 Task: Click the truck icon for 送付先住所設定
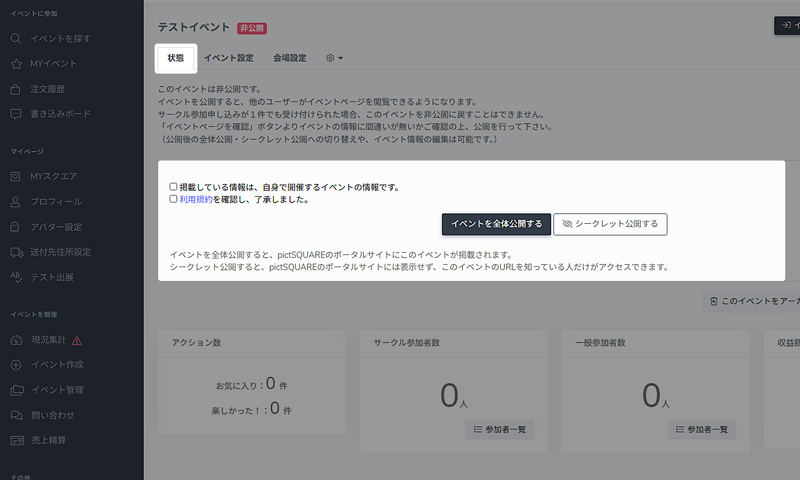coord(16,251)
